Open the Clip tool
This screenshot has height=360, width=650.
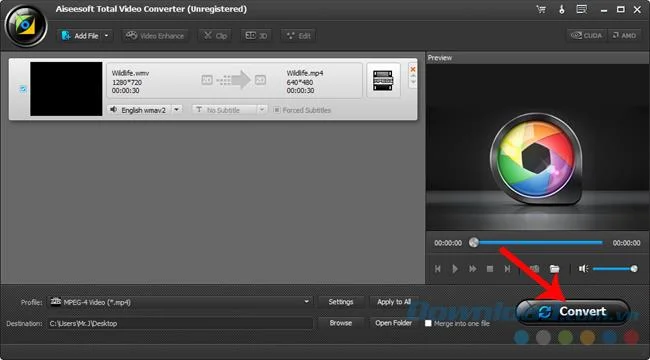215,36
